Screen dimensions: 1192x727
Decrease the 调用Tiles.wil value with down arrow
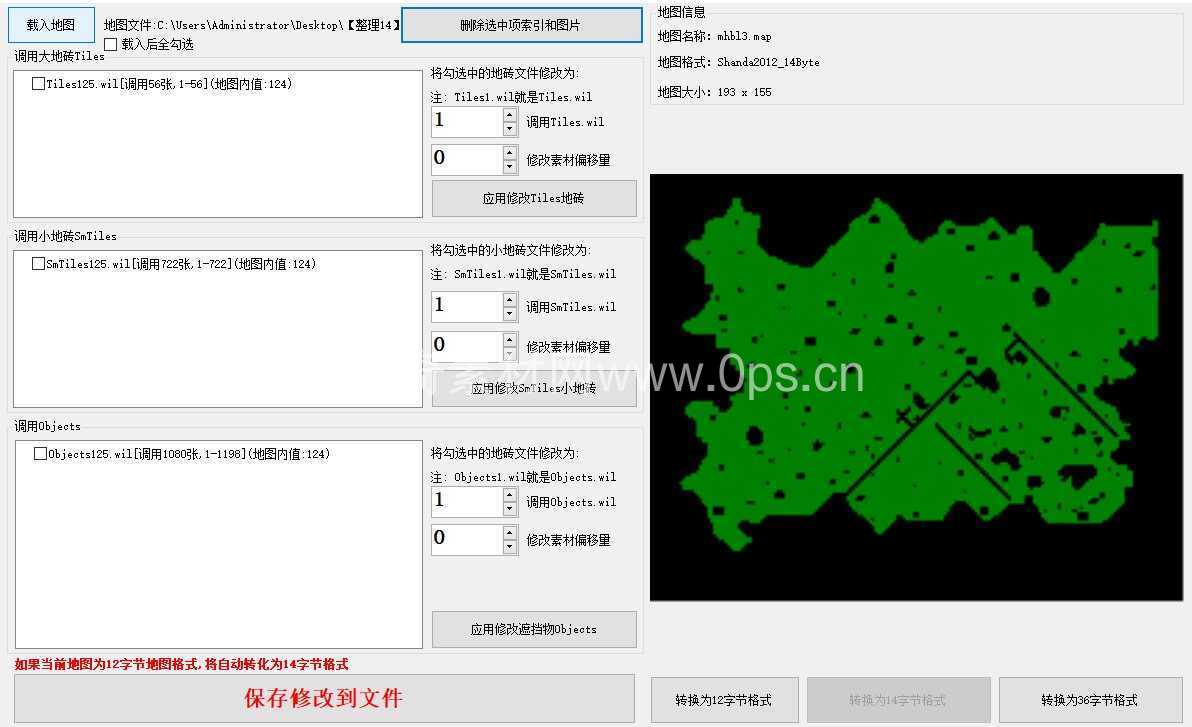pyautogui.click(x=510, y=129)
